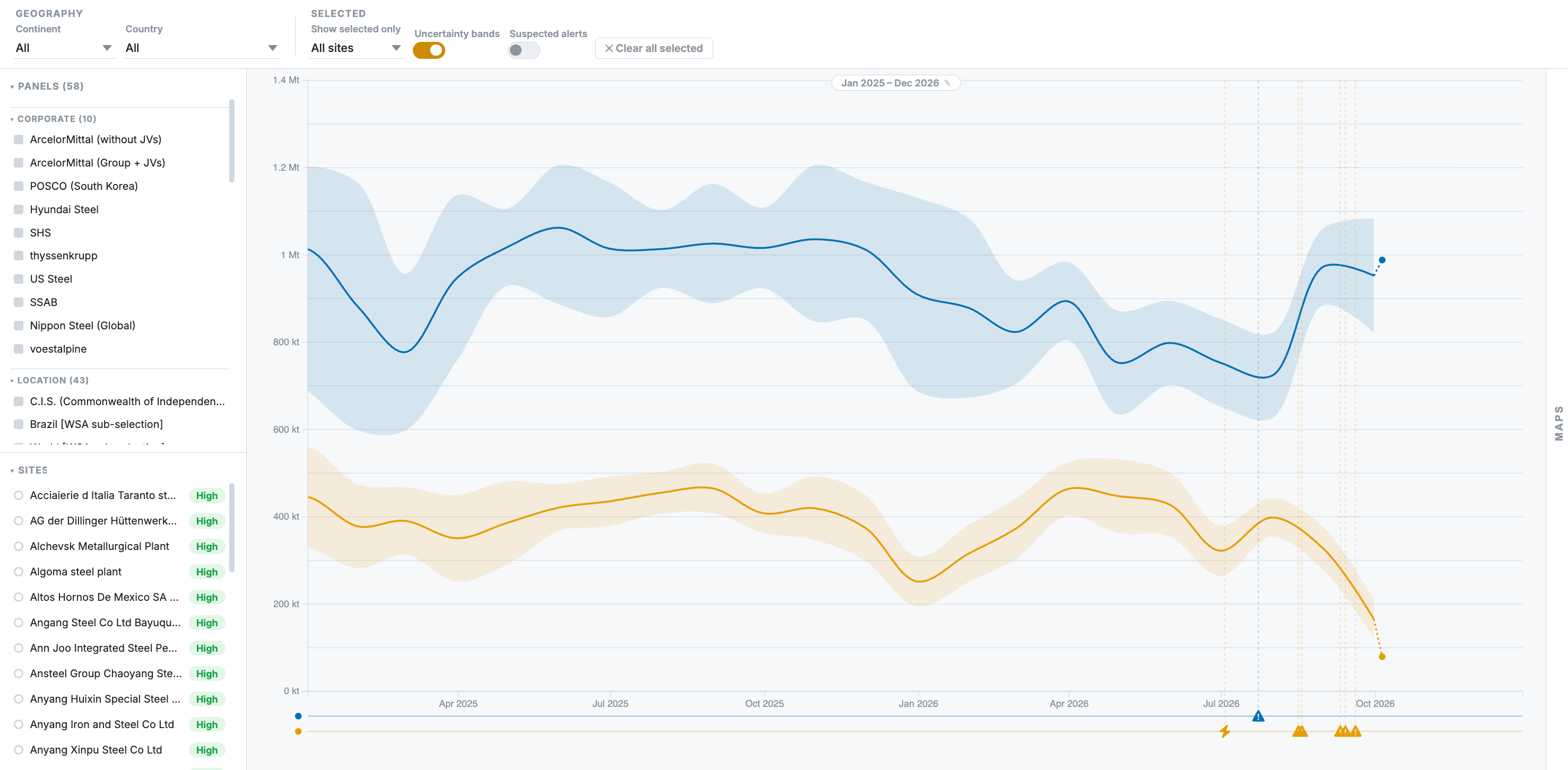Screen dimensions: 1568x770
Task: Open the Continent dropdown
Action: pyautogui.click(x=64, y=48)
